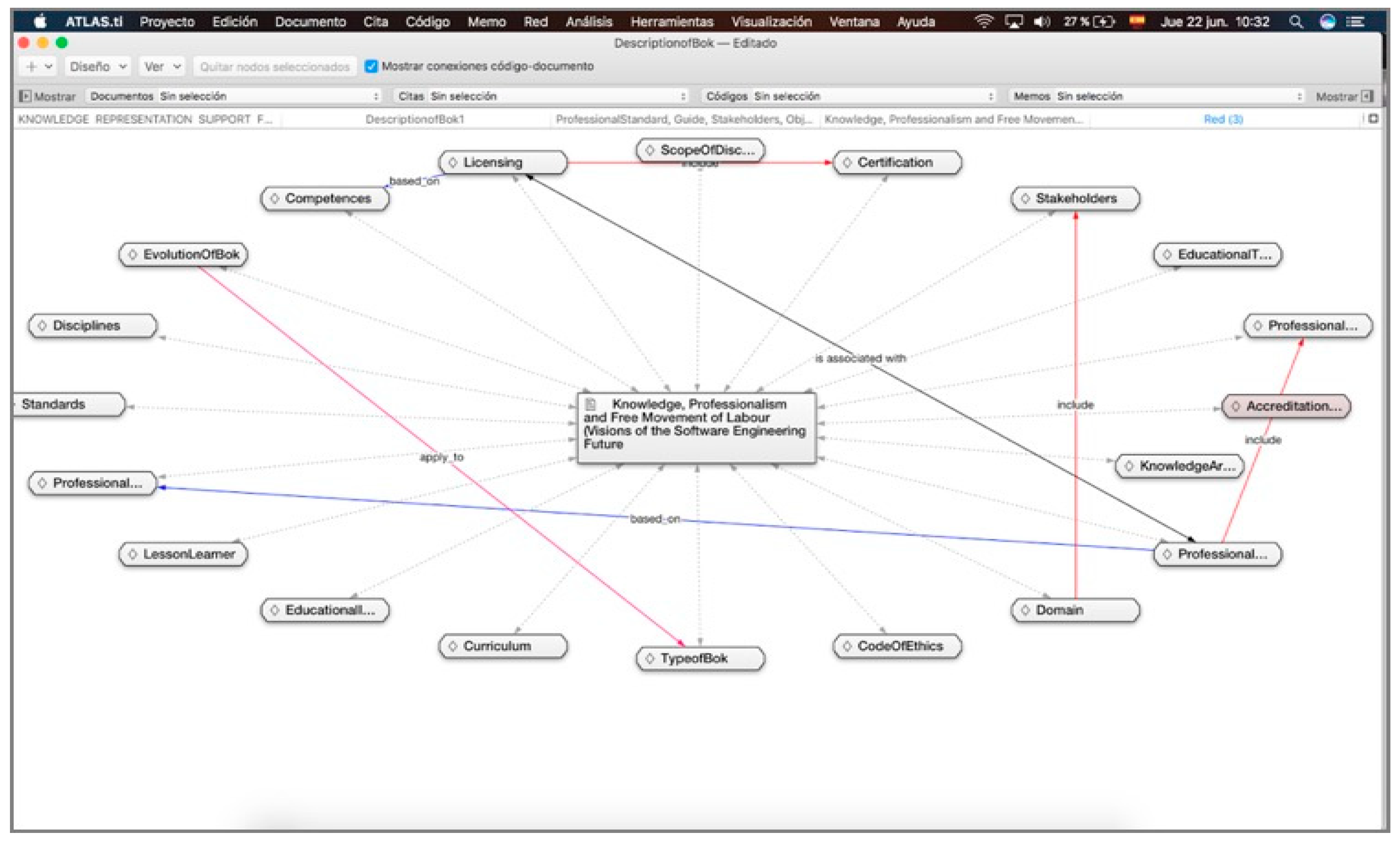This screenshot has height=844, width=1400.
Task: Select the TypeofBok code node
Action: coord(700,658)
